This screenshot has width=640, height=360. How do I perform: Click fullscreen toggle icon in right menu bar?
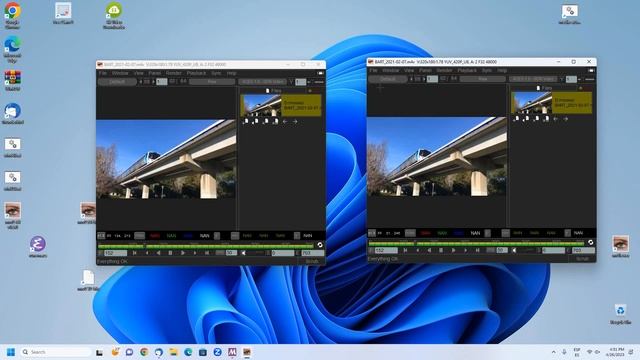591,71
